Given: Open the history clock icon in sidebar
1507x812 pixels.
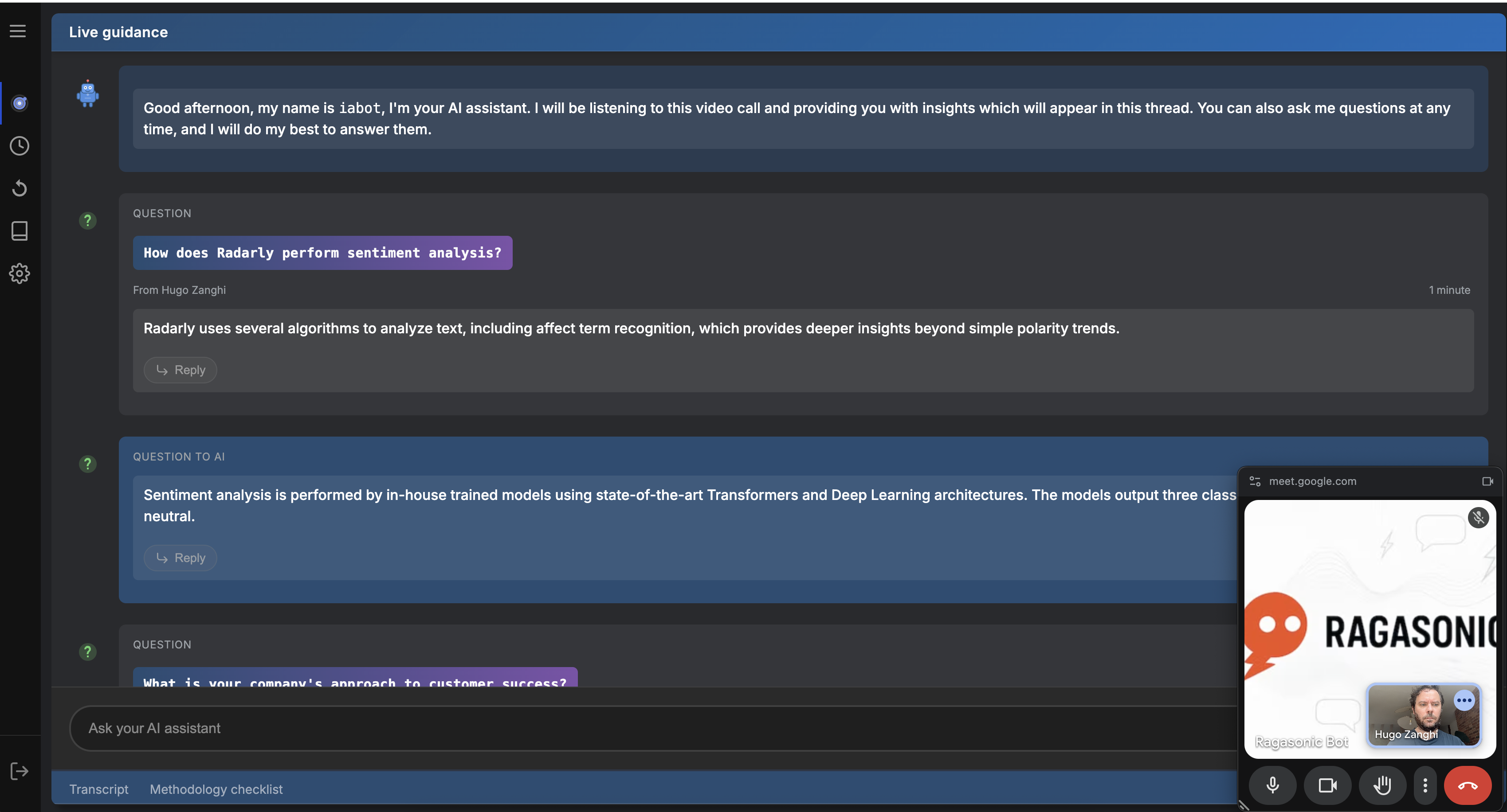Looking at the screenshot, I should tap(20, 146).
